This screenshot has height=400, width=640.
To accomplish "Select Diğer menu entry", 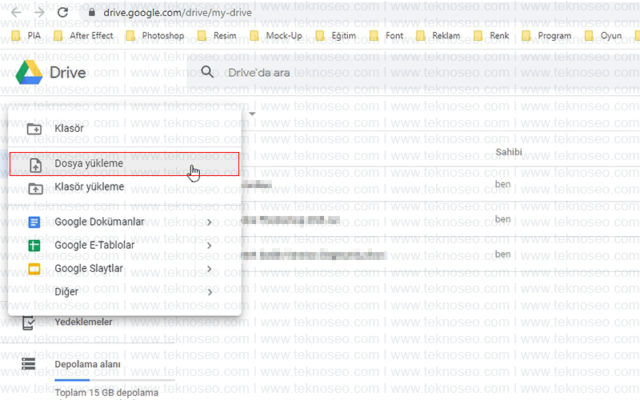I will click(x=124, y=292).
